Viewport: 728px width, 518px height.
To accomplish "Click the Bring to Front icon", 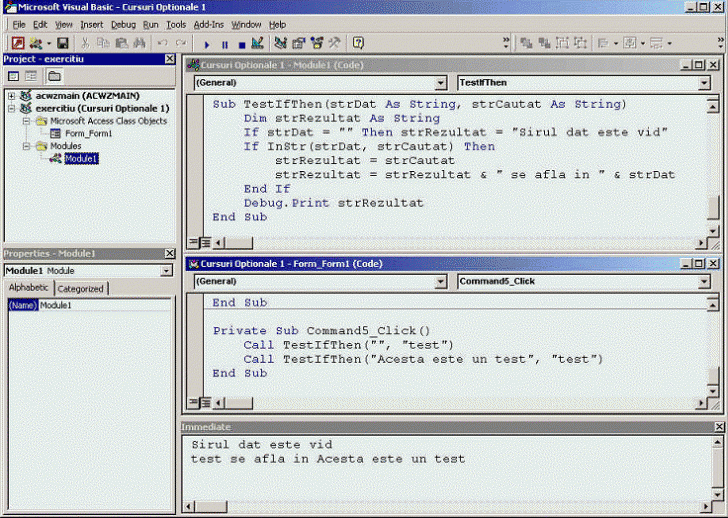I will pyautogui.click(x=526, y=43).
